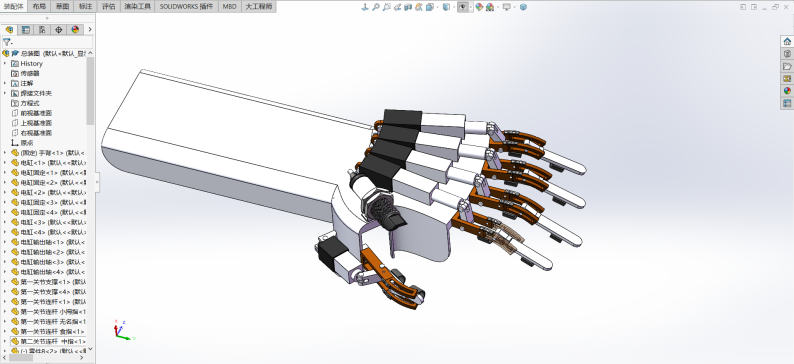The width and height of the screenshot is (794, 364).
Task: Open Hide/Show Items dropdown arrow
Action: point(471,7)
